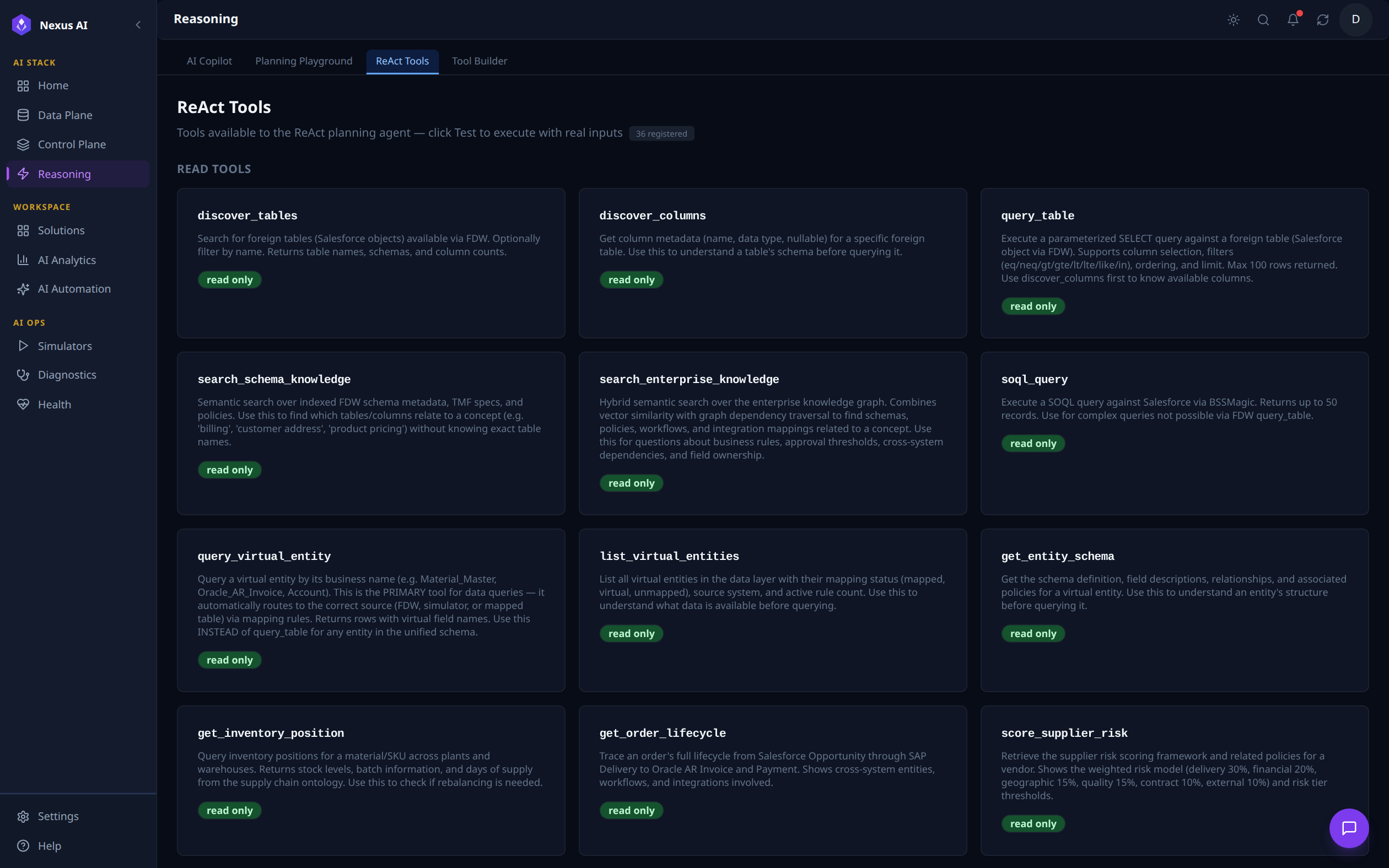Click the AI Automation sparkle icon
This screenshot has height=868, width=1389.
coord(23,289)
